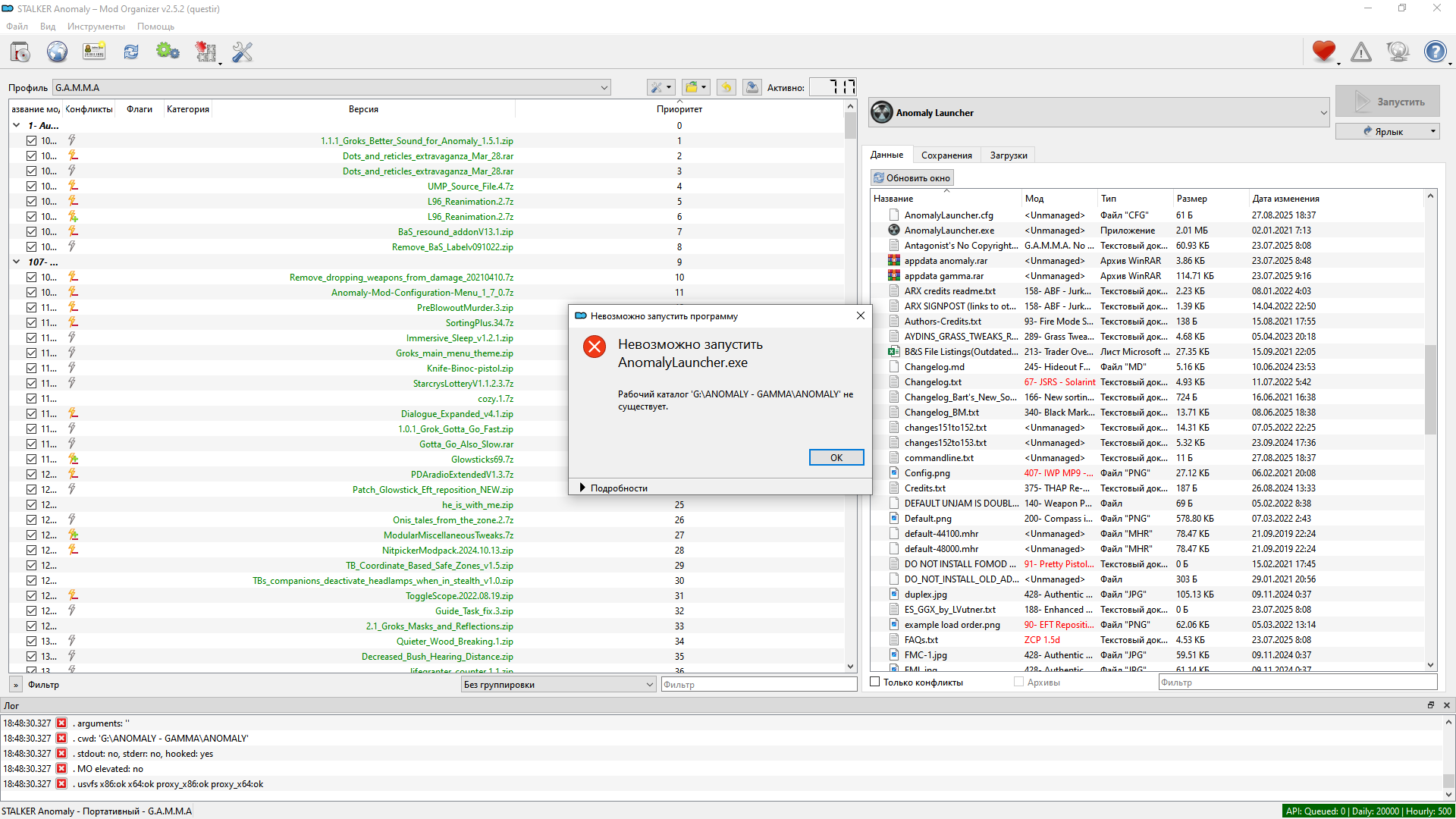Click the blue help question mark icon
This screenshot has height=819, width=1456.
(1435, 52)
